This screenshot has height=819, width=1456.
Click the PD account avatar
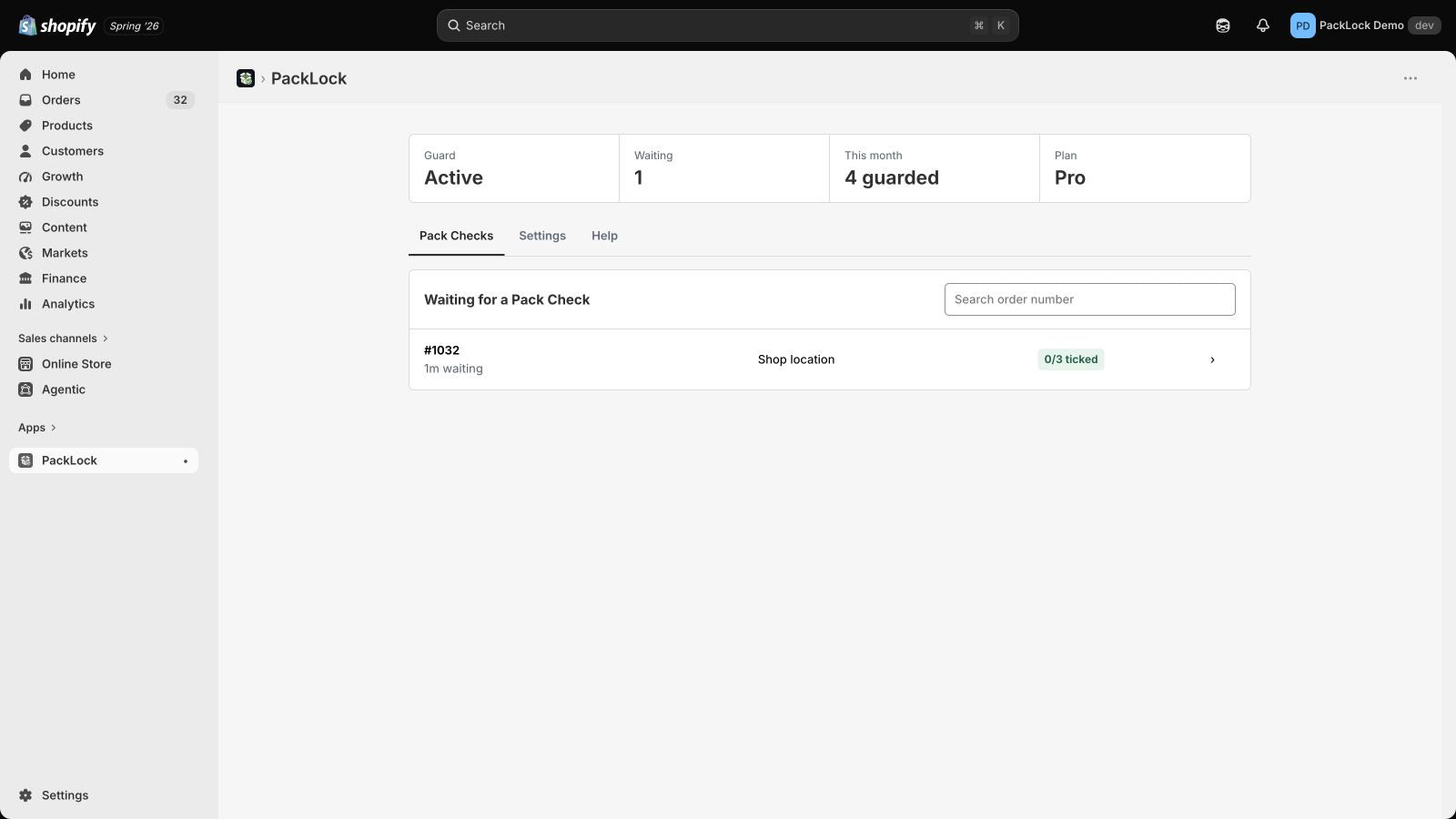point(1302,25)
